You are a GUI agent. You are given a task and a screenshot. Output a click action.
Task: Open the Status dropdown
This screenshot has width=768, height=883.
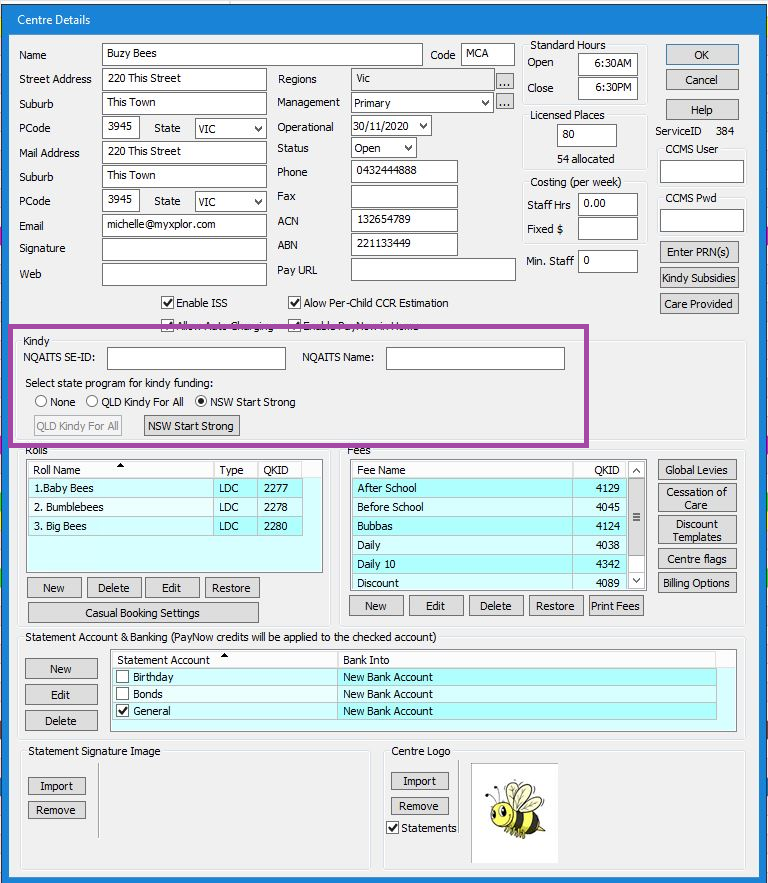pos(407,148)
